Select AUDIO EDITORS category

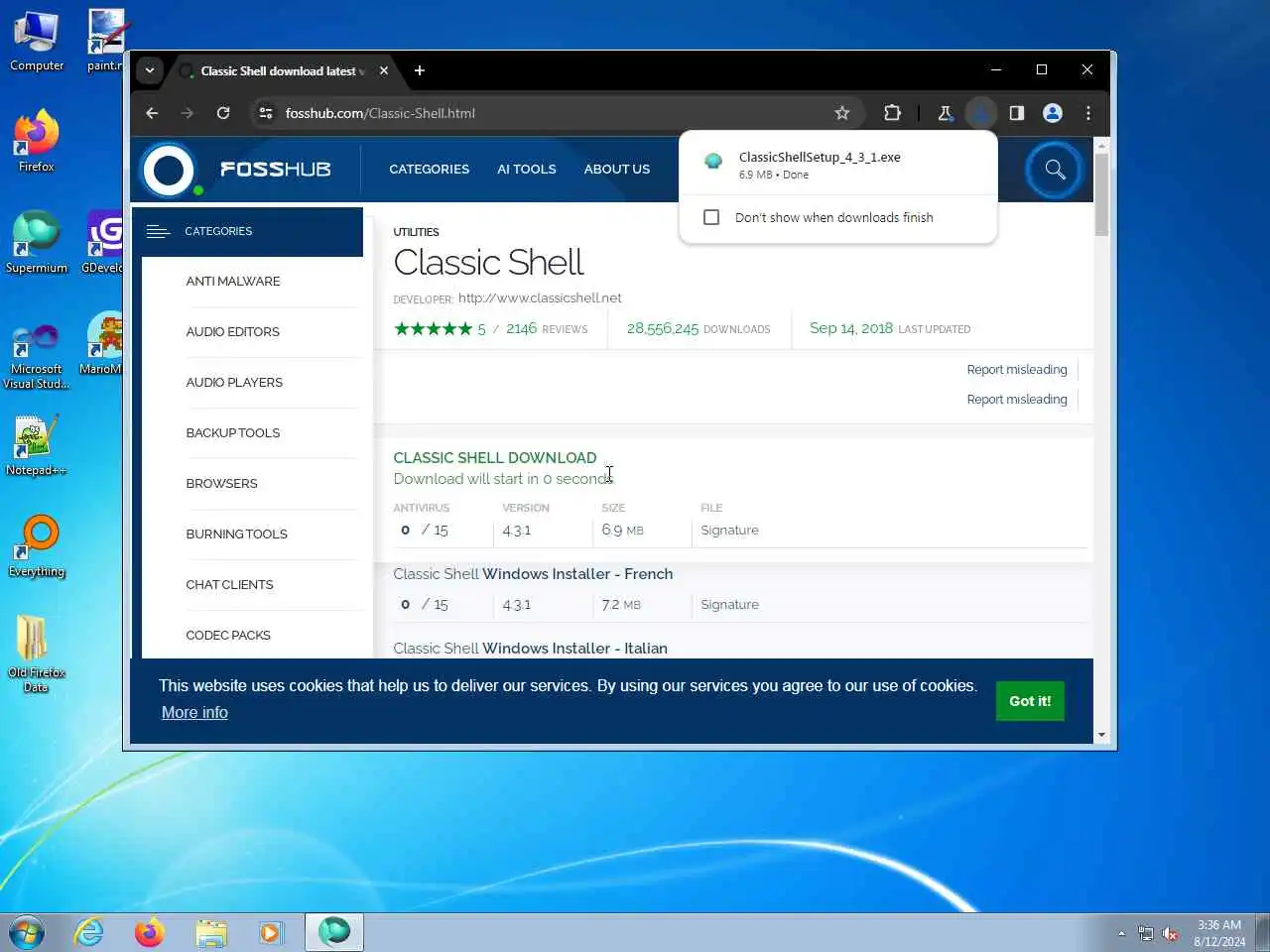tap(233, 332)
